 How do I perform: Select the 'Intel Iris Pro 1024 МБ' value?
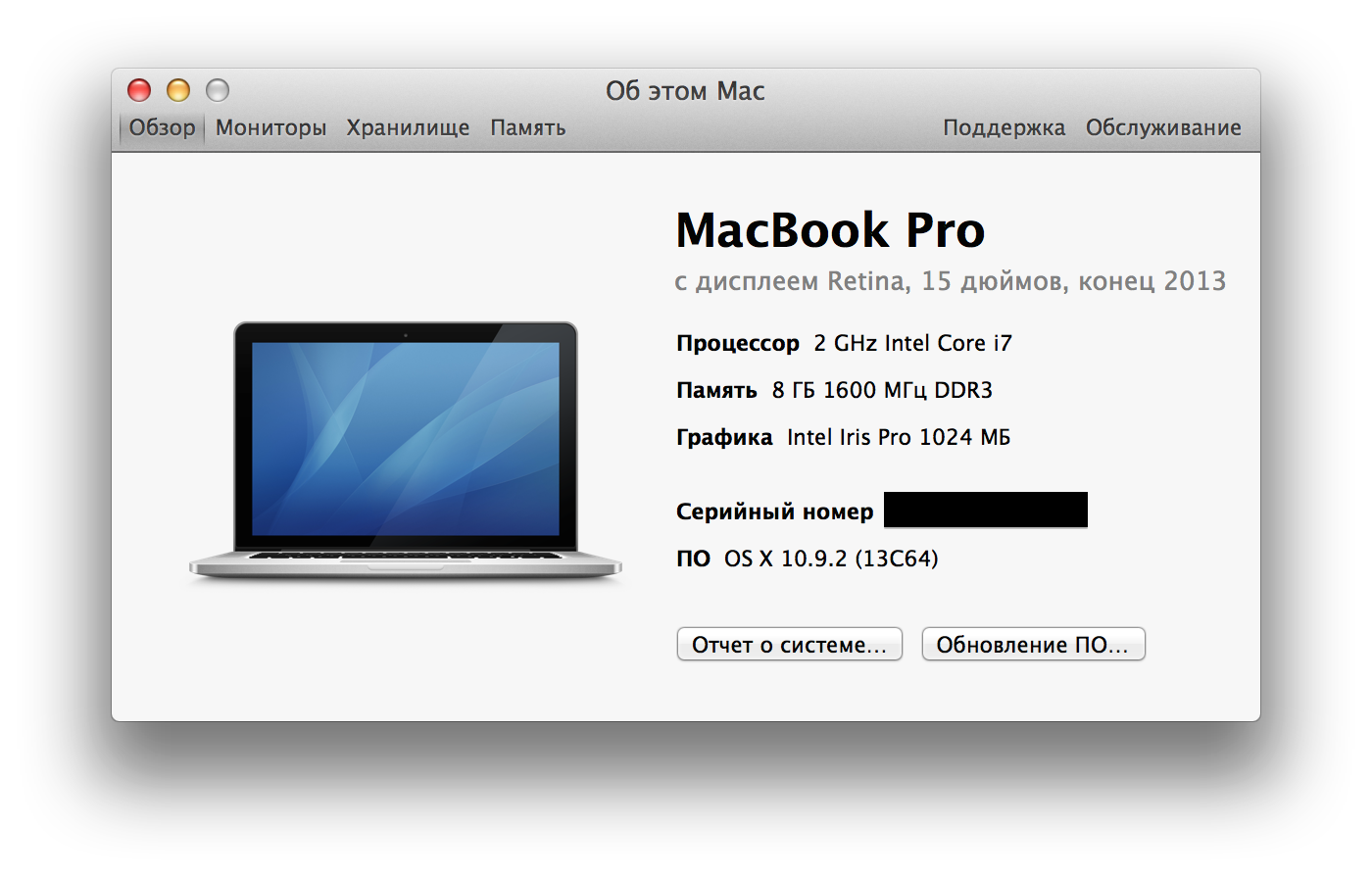[x=899, y=438]
